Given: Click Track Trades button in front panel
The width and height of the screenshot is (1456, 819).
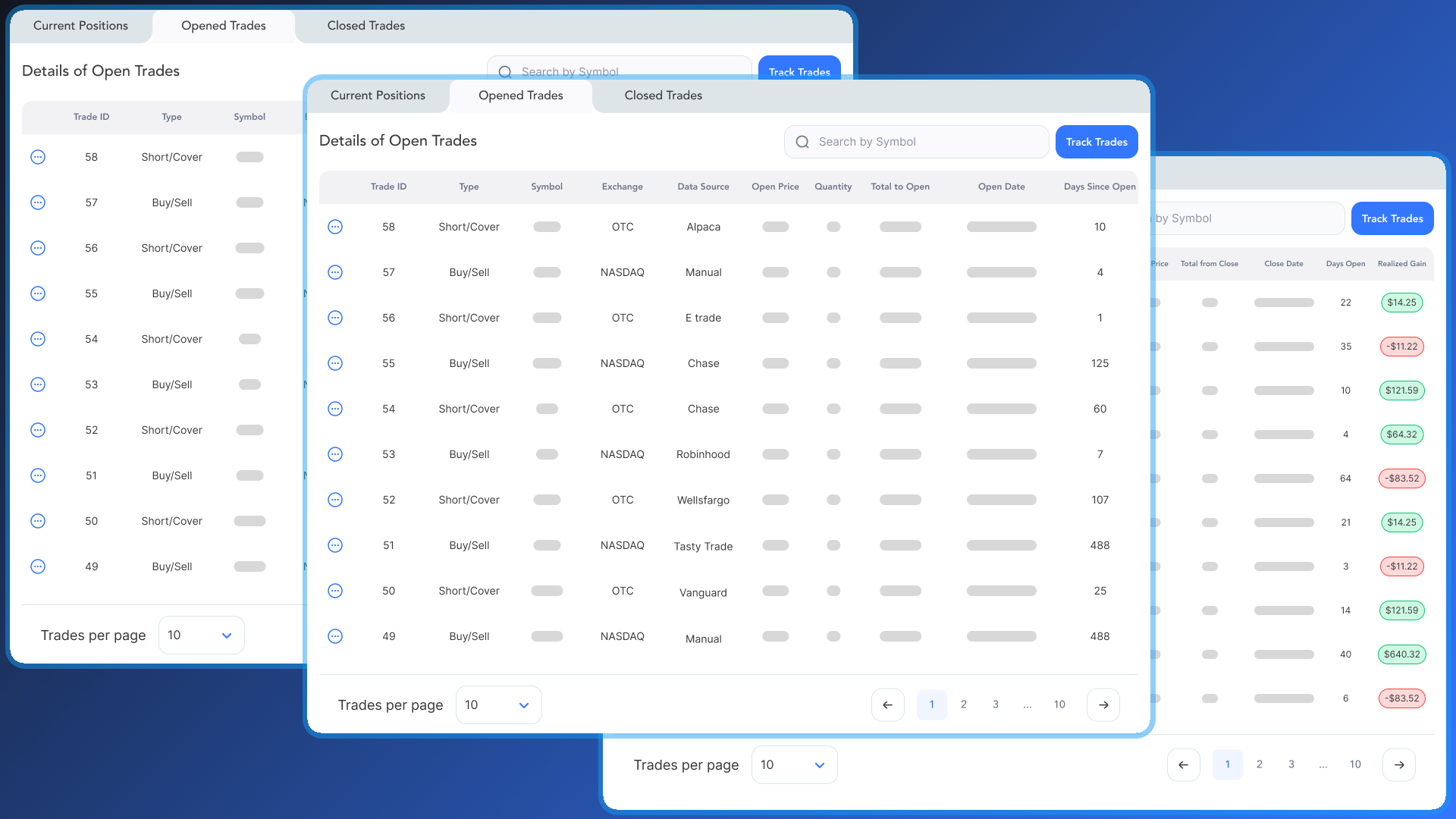Looking at the screenshot, I should tap(1097, 142).
